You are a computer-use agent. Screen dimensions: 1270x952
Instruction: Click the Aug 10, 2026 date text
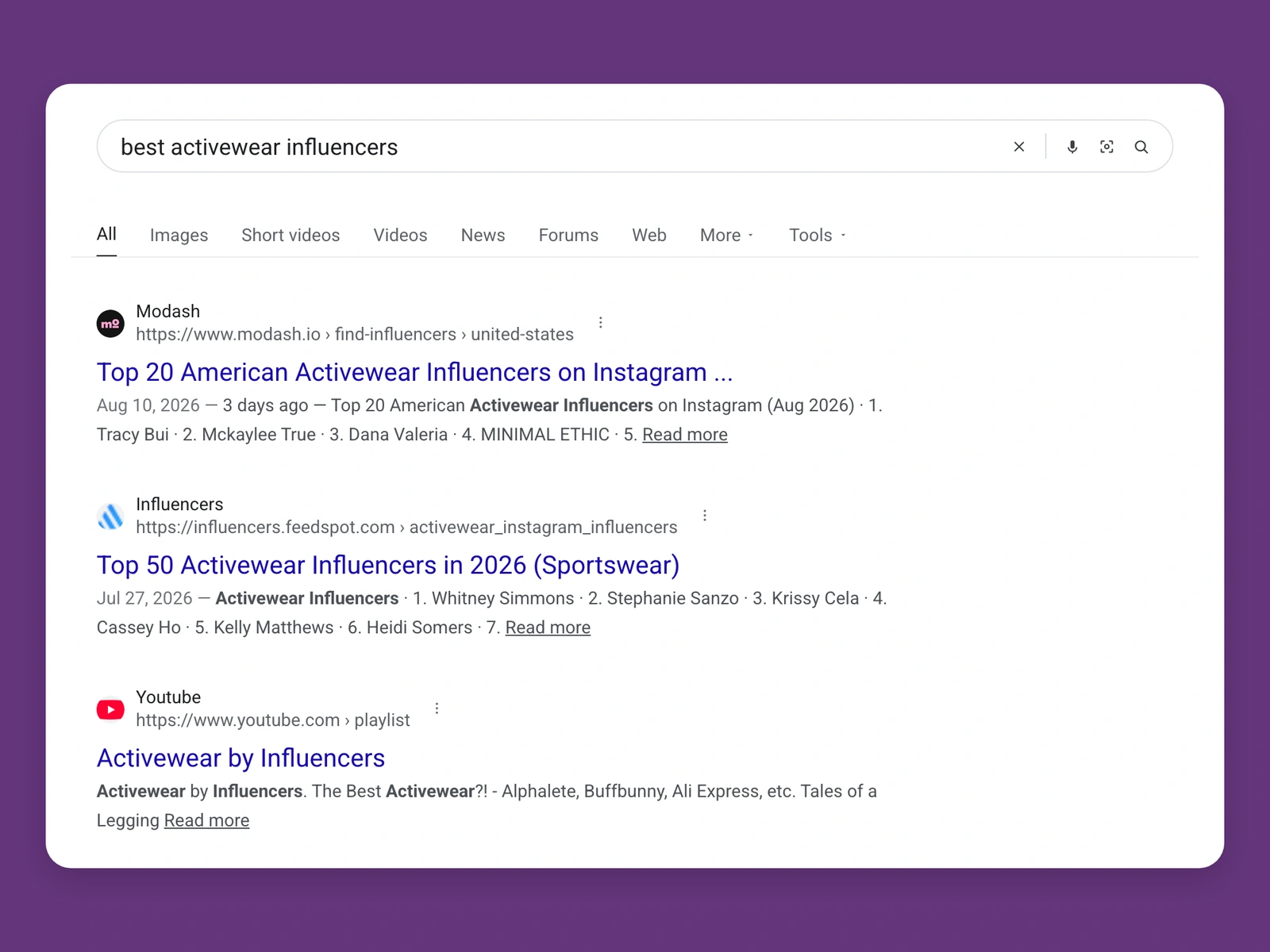[148, 405]
